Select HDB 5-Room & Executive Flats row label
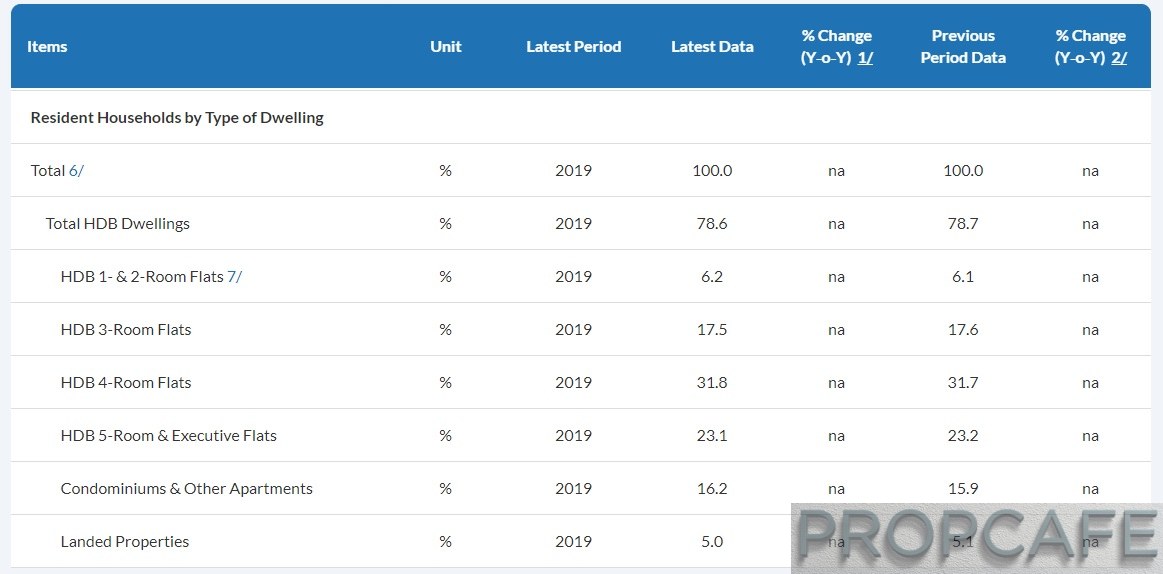This screenshot has height=574, width=1163. pyautogui.click(x=169, y=436)
